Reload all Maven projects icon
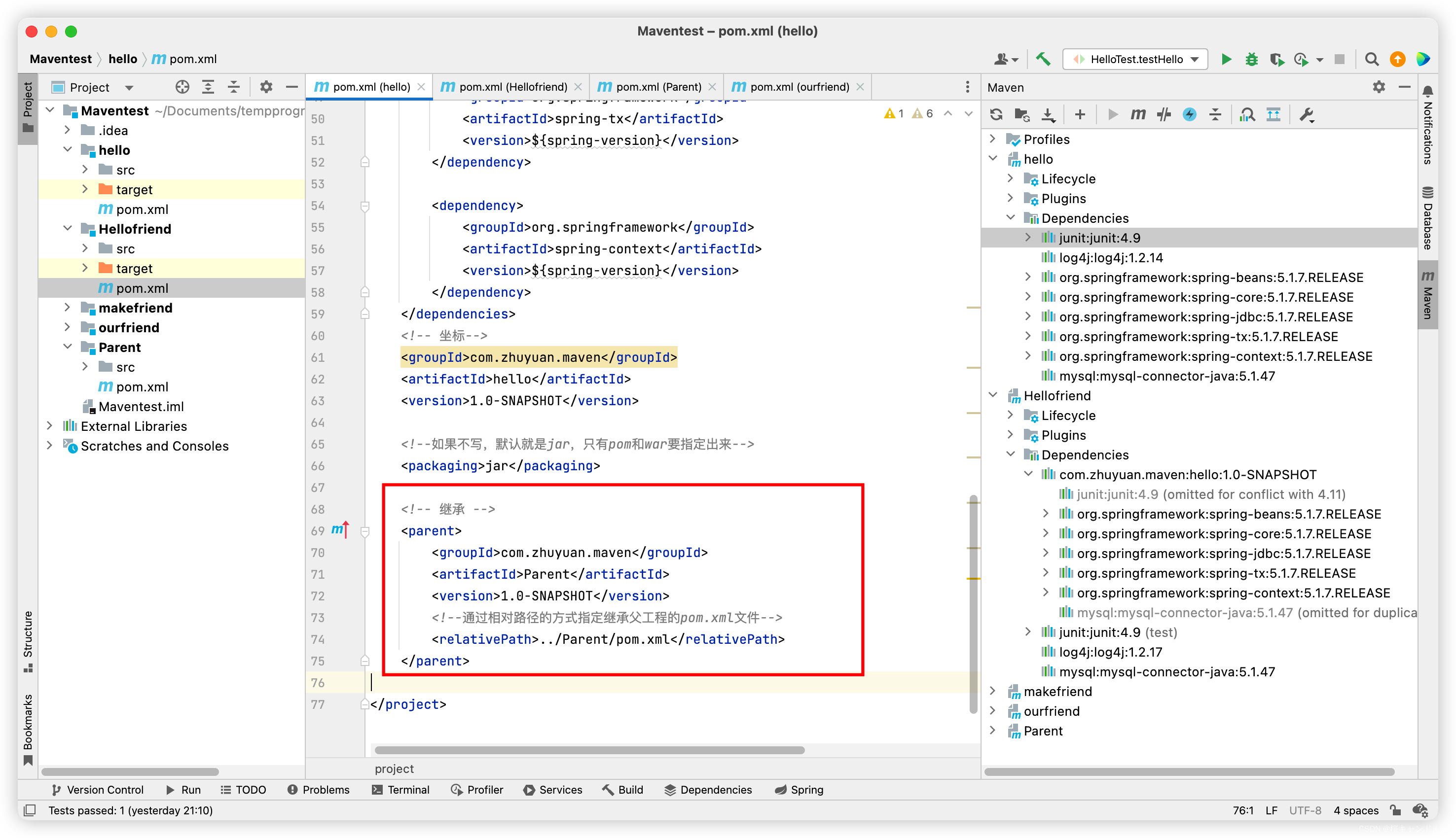1456x838 pixels. coord(996,114)
